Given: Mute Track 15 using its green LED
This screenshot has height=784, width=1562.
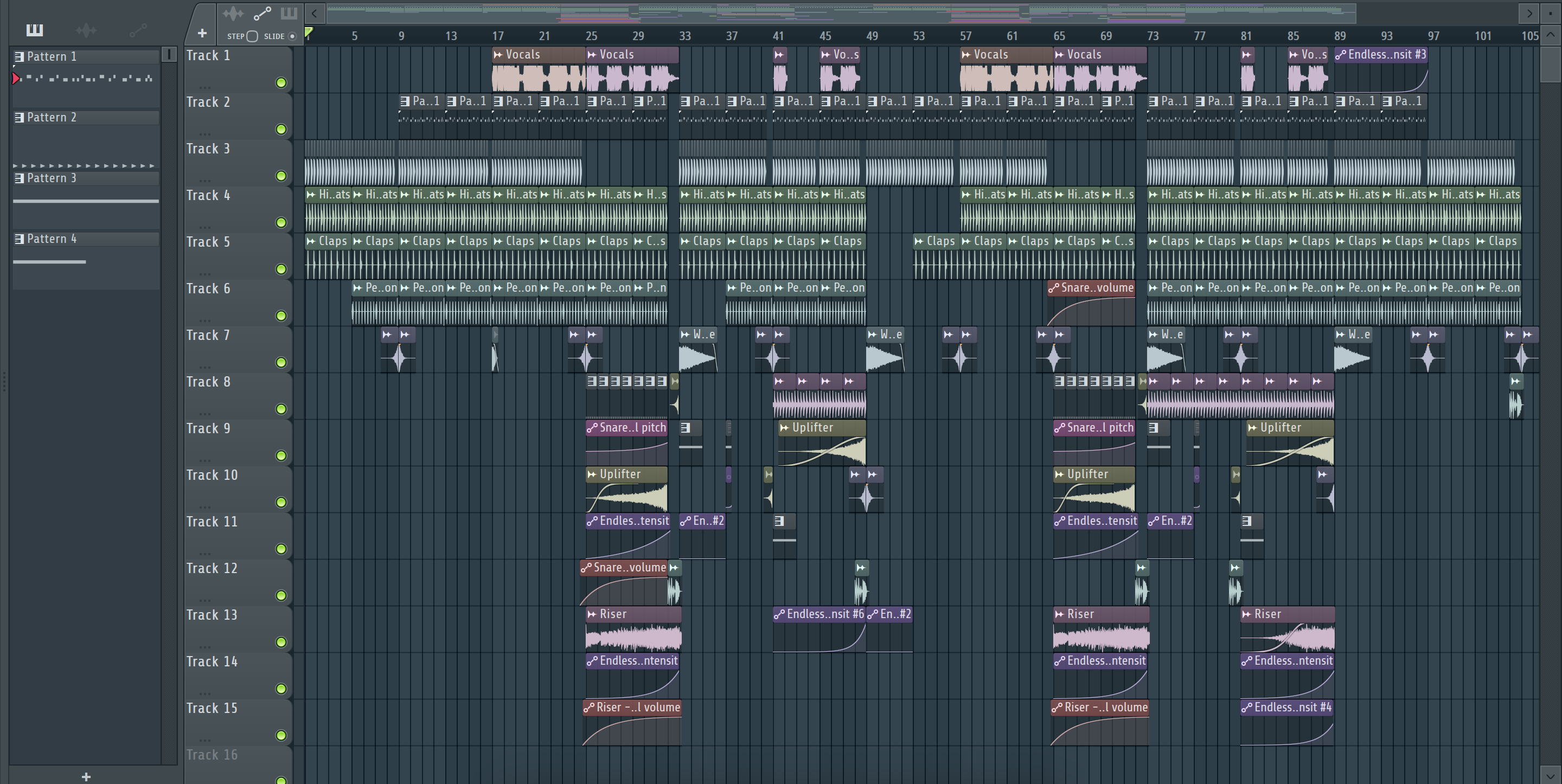Looking at the screenshot, I should 281,736.
